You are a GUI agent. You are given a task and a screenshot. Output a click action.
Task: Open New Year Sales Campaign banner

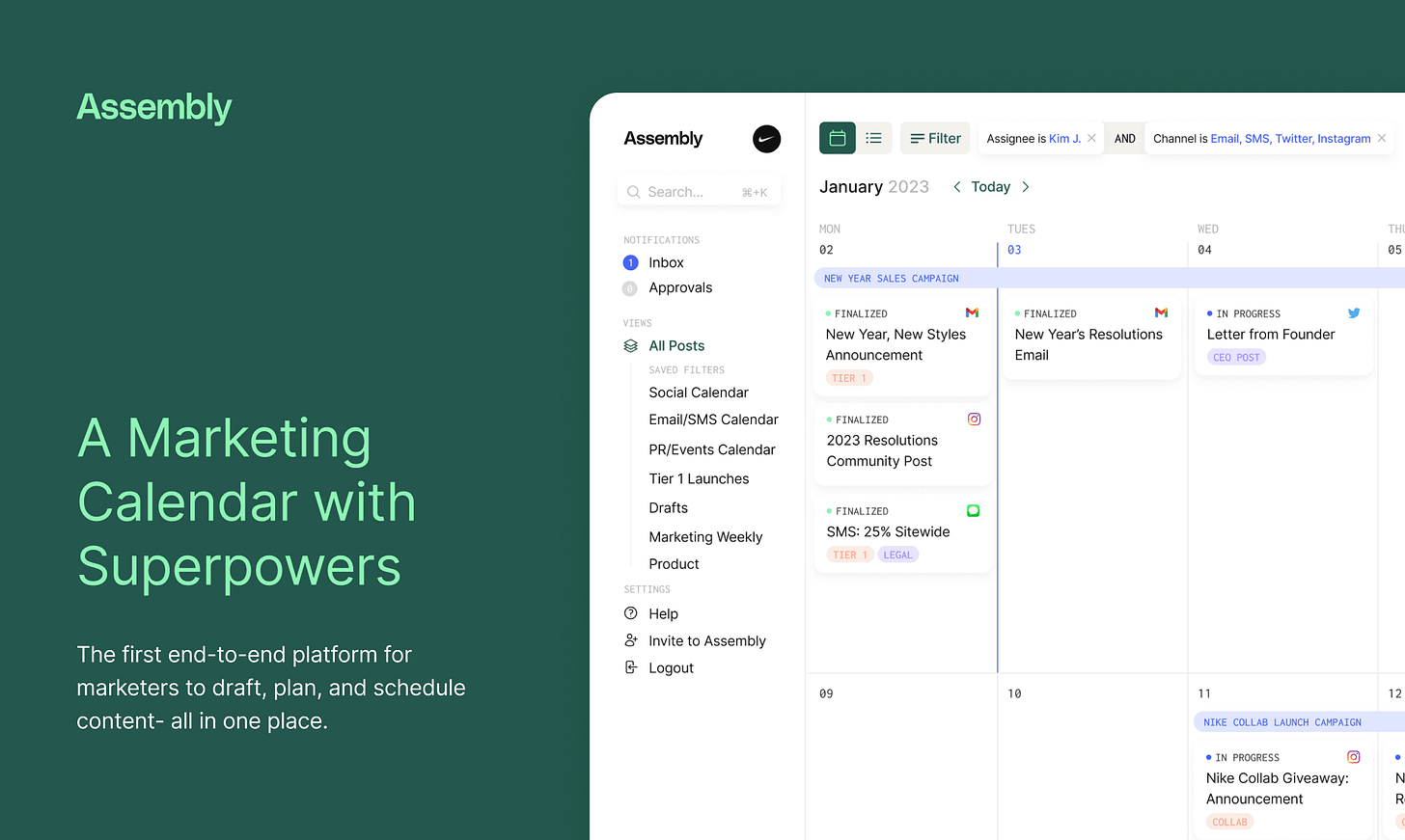click(1110, 278)
